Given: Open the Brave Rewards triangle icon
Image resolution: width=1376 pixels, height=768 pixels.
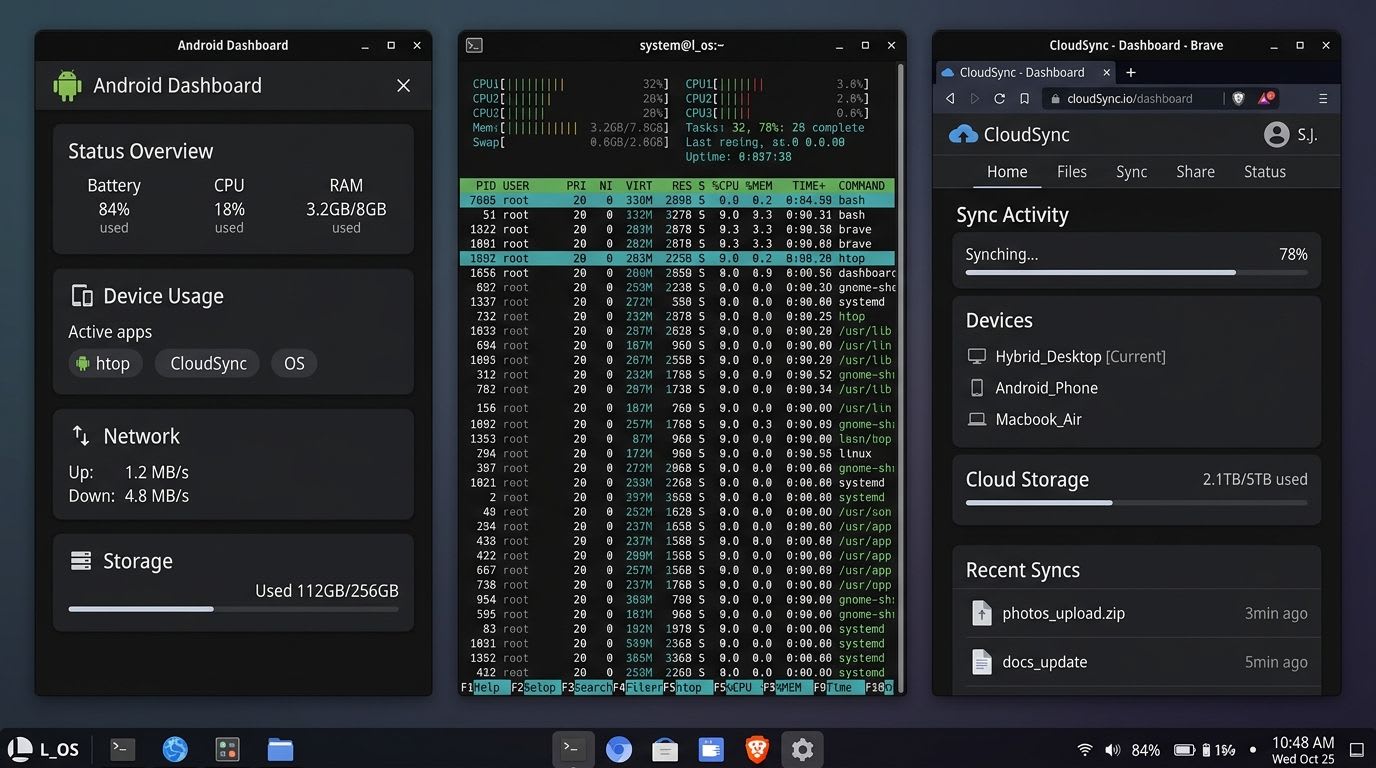Looking at the screenshot, I should tap(1265, 98).
